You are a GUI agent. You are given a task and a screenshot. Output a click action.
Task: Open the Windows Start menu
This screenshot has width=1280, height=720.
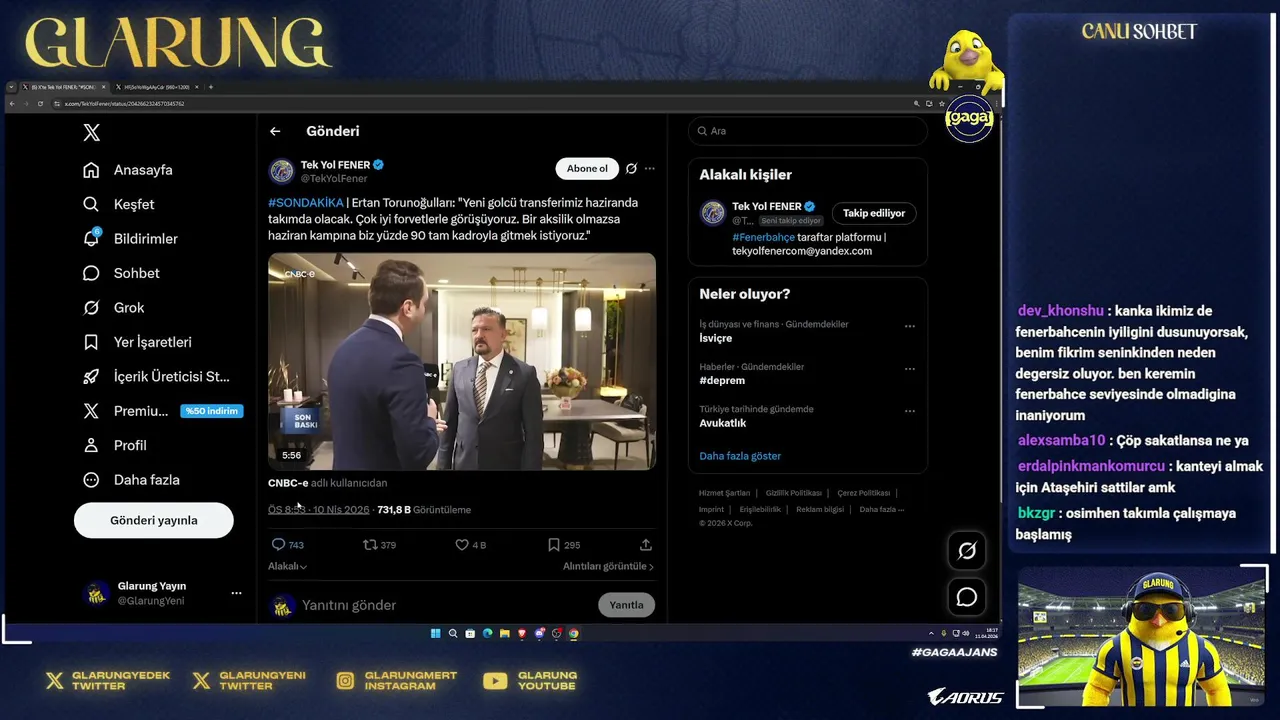[436, 633]
